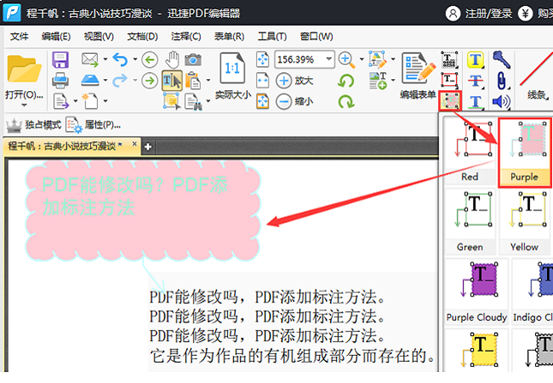Add a new tab with plus button
Screen dimensions: 553x383
(148, 147)
